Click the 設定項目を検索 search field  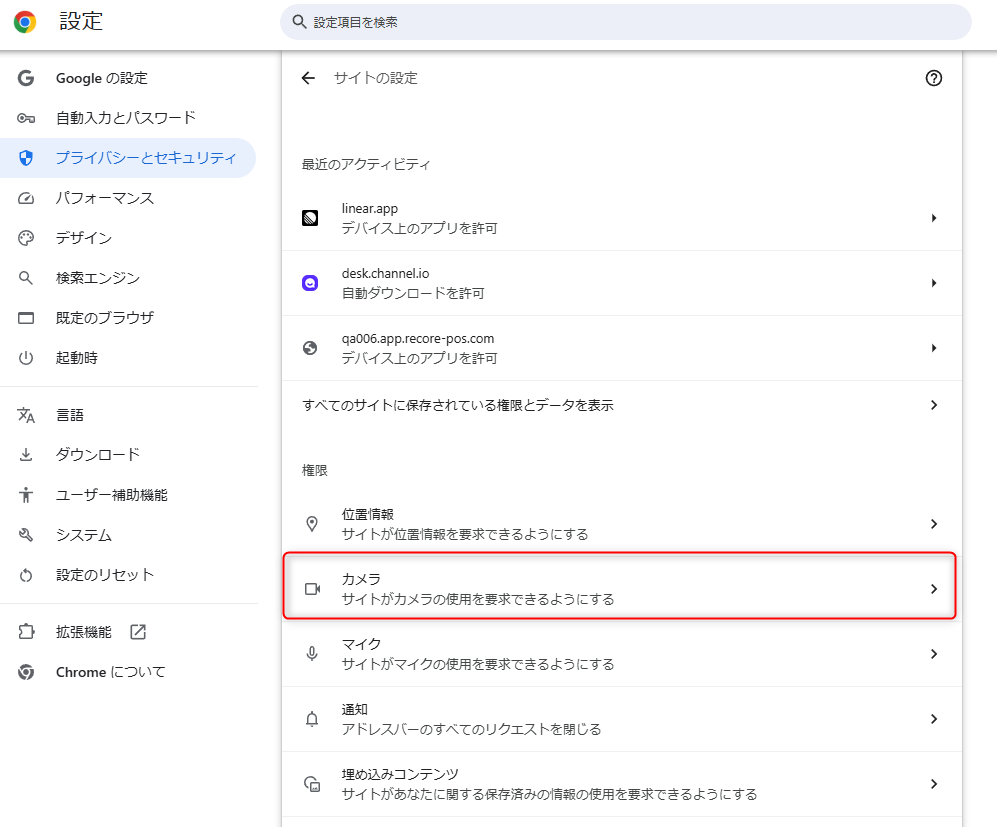coord(626,22)
